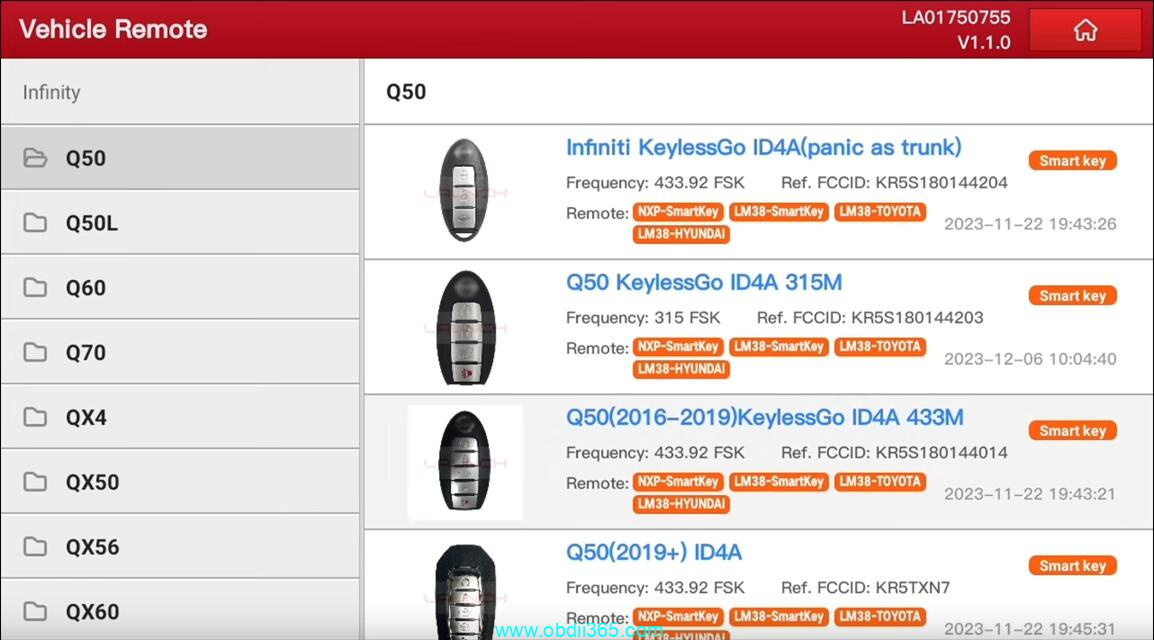Go to the home screen icon

pos(1085,30)
